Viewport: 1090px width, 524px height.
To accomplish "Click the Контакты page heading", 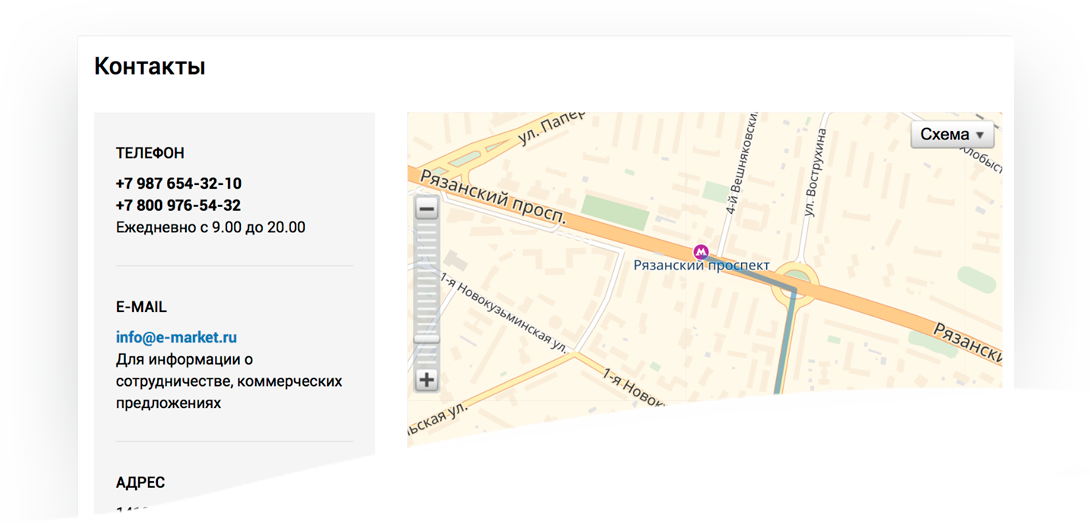I will (x=149, y=67).
